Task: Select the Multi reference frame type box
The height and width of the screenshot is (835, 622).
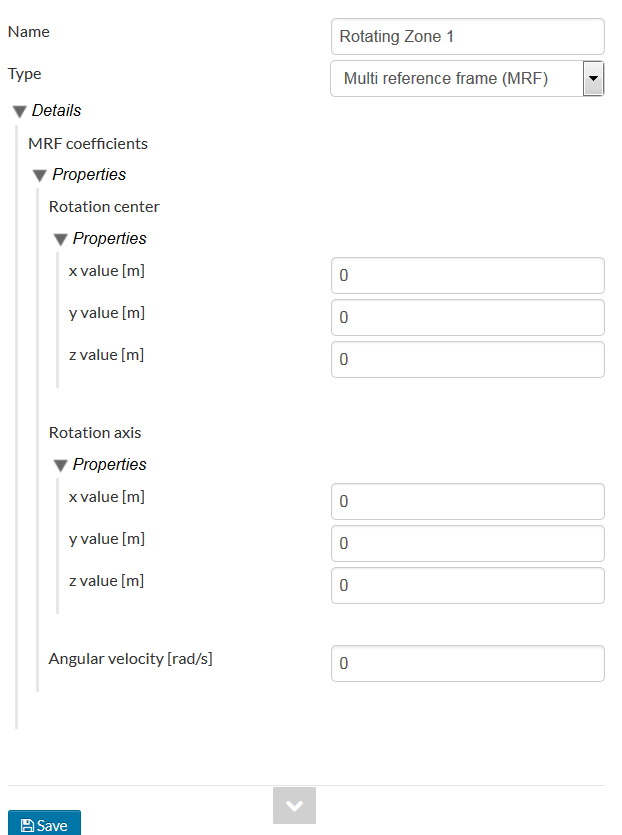Action: point(456,78)
